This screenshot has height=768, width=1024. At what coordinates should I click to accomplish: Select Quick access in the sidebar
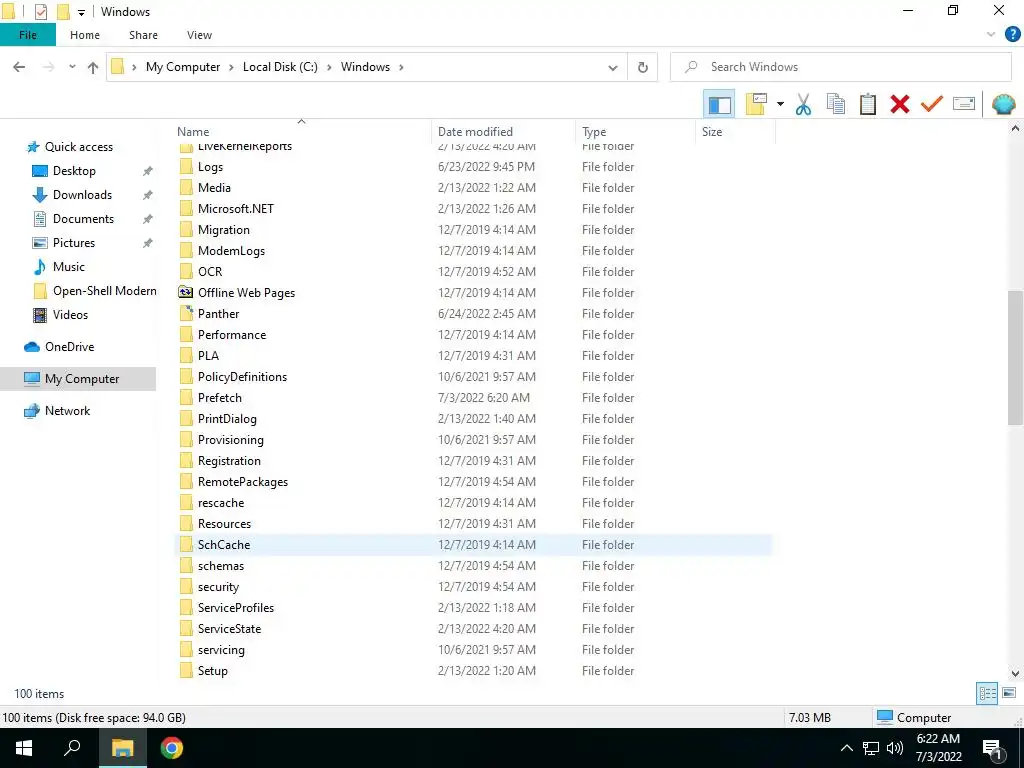point(78,147)
